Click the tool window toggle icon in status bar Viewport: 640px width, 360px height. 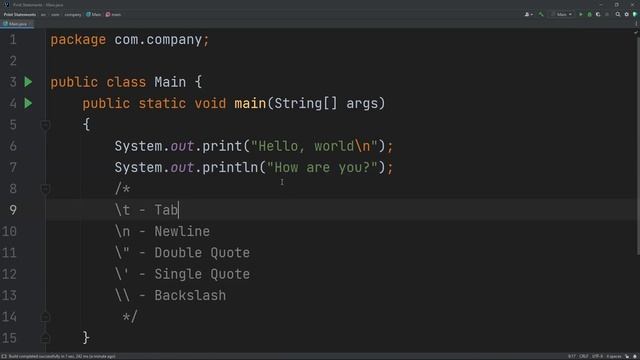[4, 356]
